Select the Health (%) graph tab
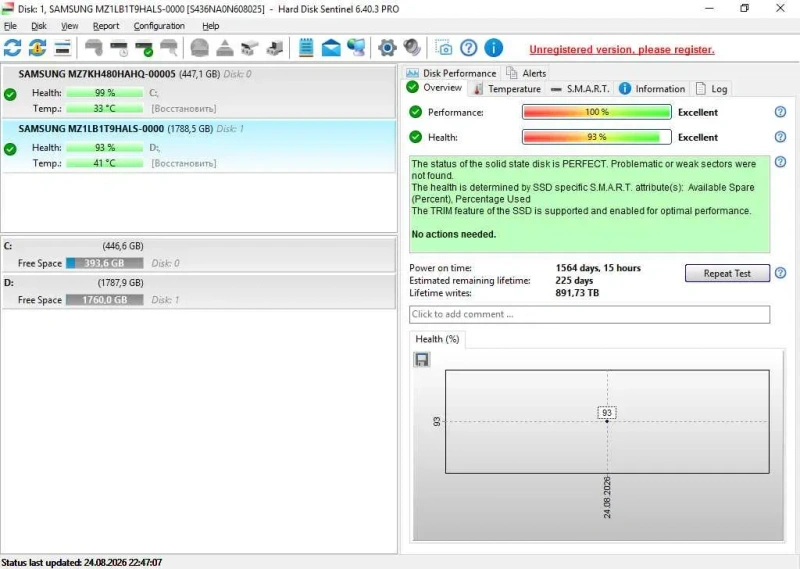This screenshot has width=800, height=569. 437,339
